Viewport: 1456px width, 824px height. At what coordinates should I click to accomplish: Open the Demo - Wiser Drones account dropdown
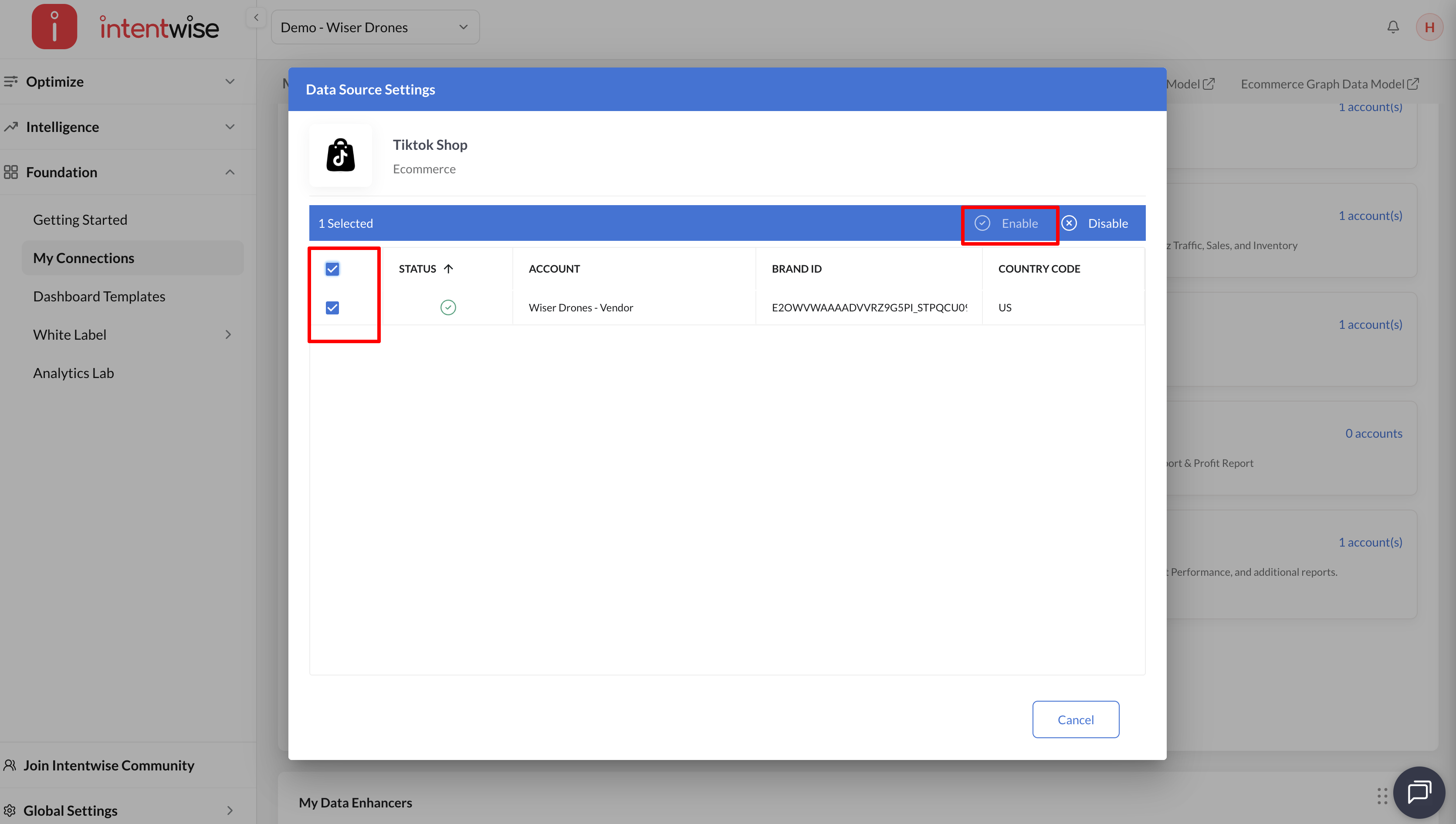(375, 27)
